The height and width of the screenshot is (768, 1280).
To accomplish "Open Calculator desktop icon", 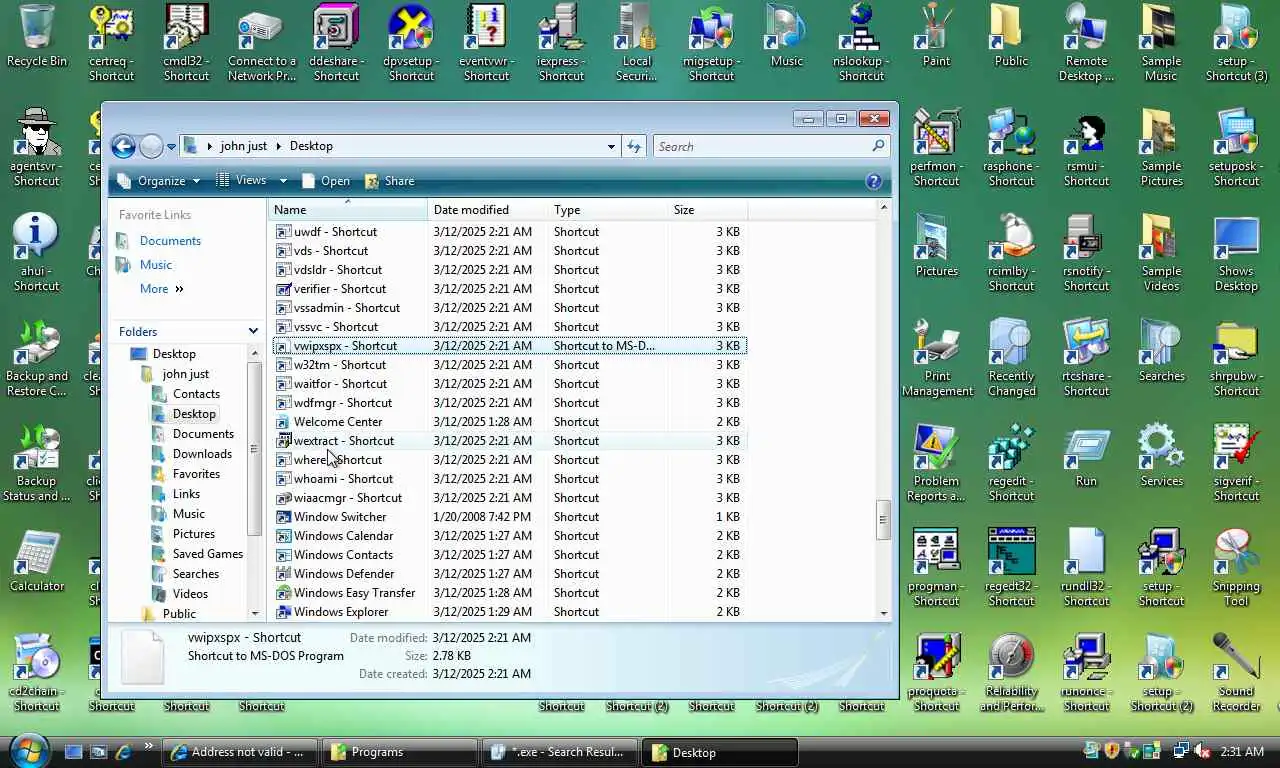I will click(37, 562).
